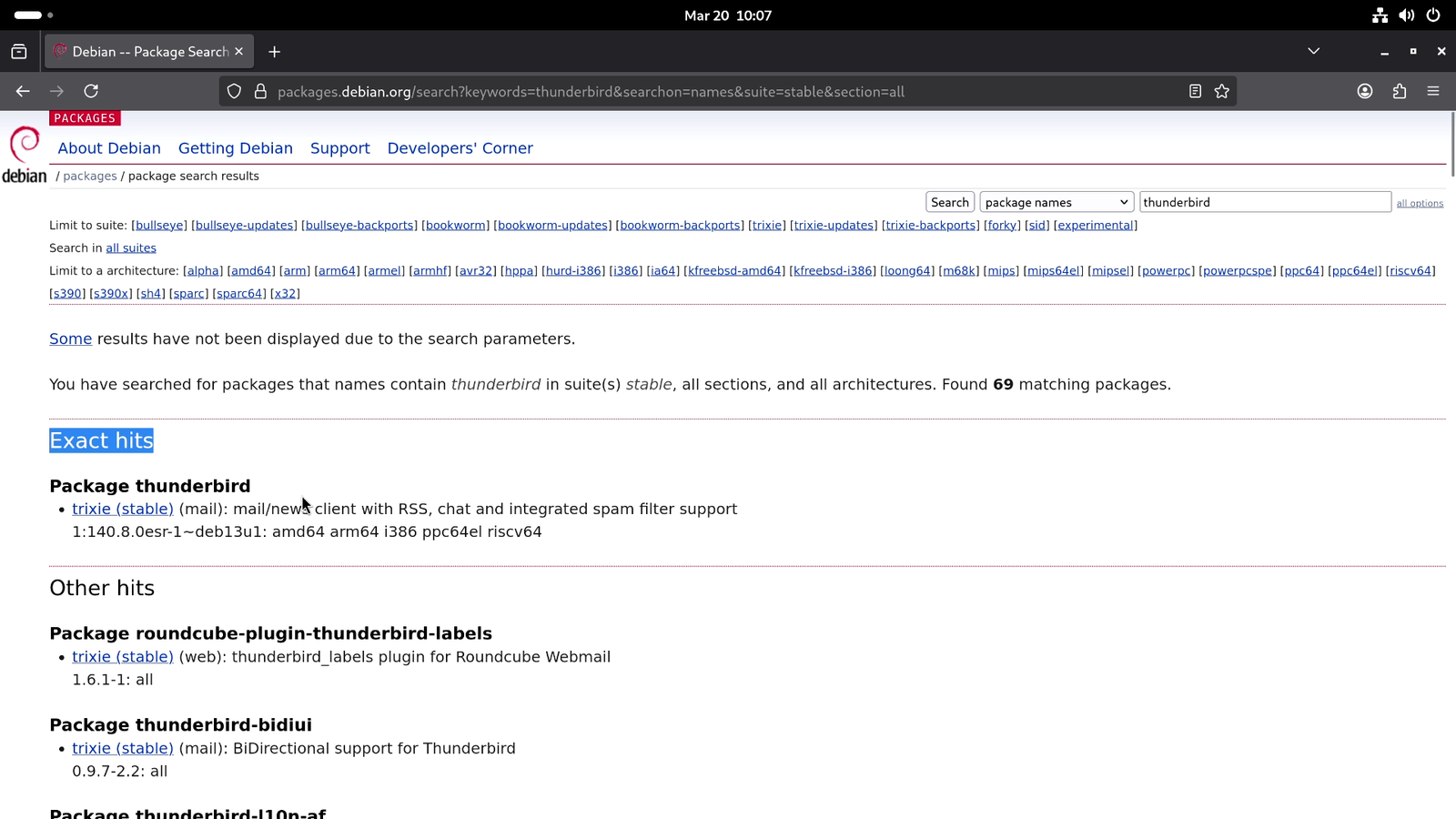
Task: Limit suite to bookworm
Action: tap(456, 226)
